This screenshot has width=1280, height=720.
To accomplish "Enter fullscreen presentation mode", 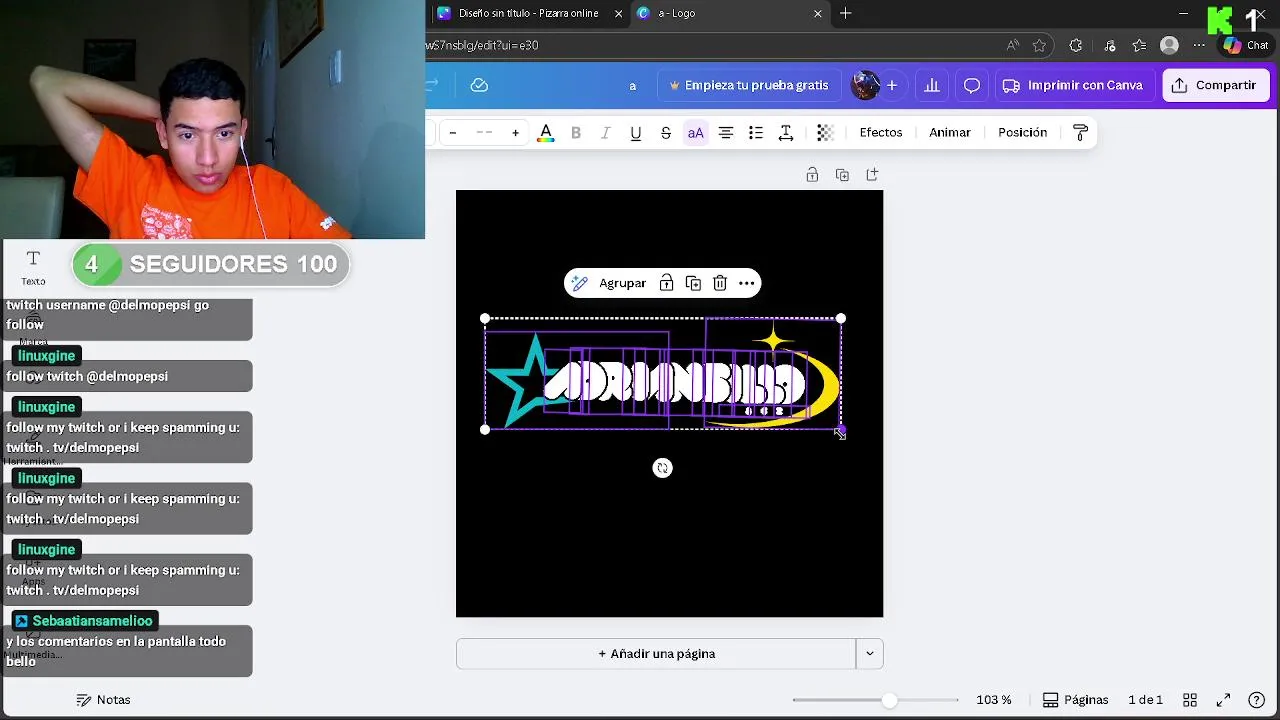I will [x=1223, y=700].
